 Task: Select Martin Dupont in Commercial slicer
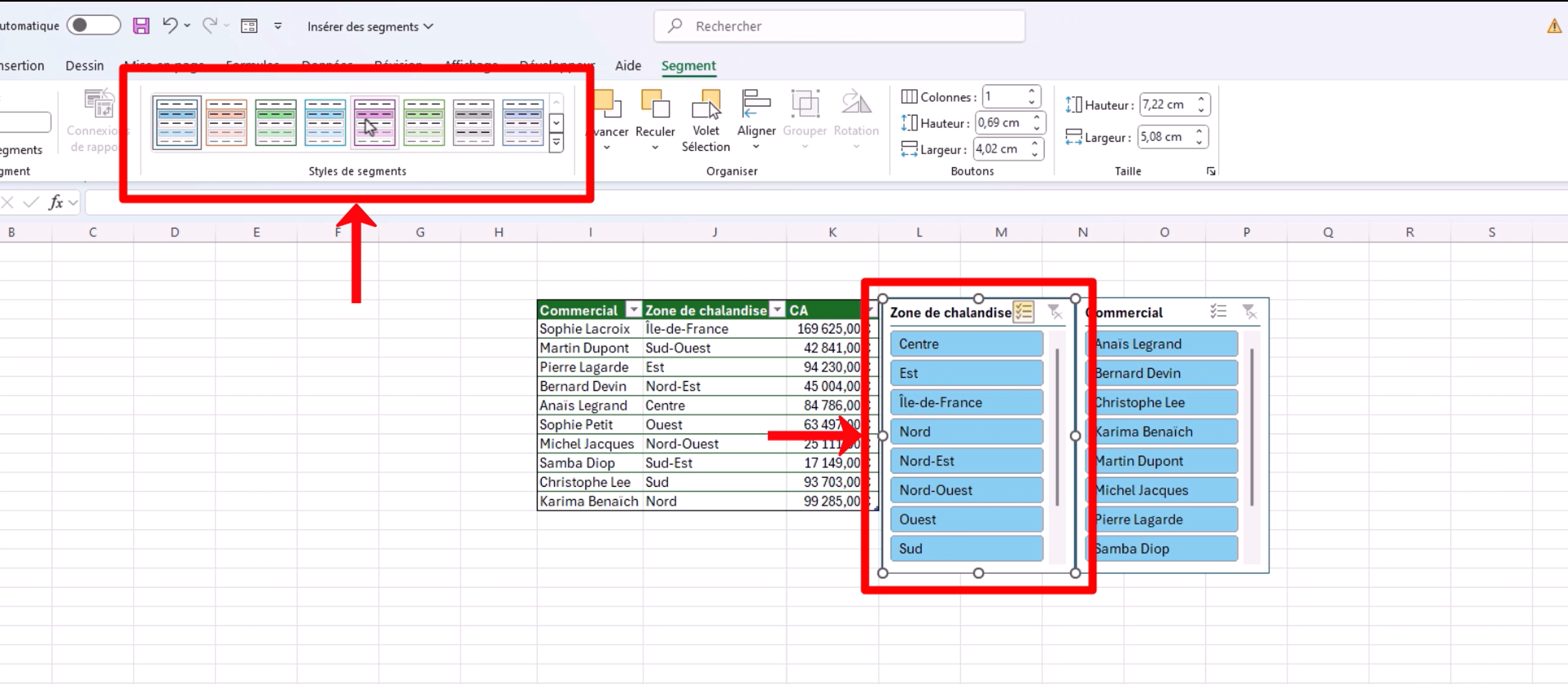coord(1162,461)
